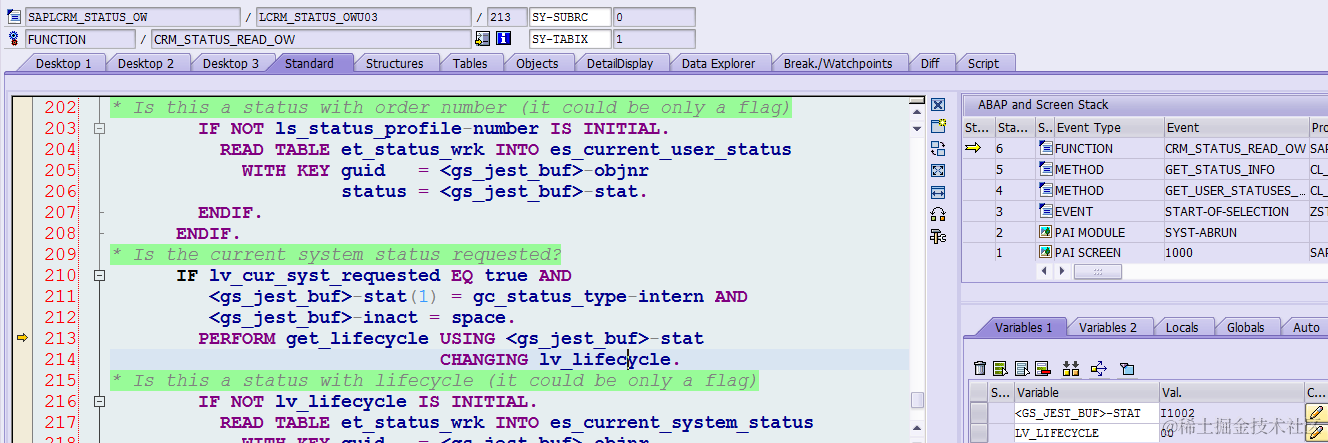Click the FUNCTION event type icon in the stack
1328x443 pixels.
pos(1045,149)
